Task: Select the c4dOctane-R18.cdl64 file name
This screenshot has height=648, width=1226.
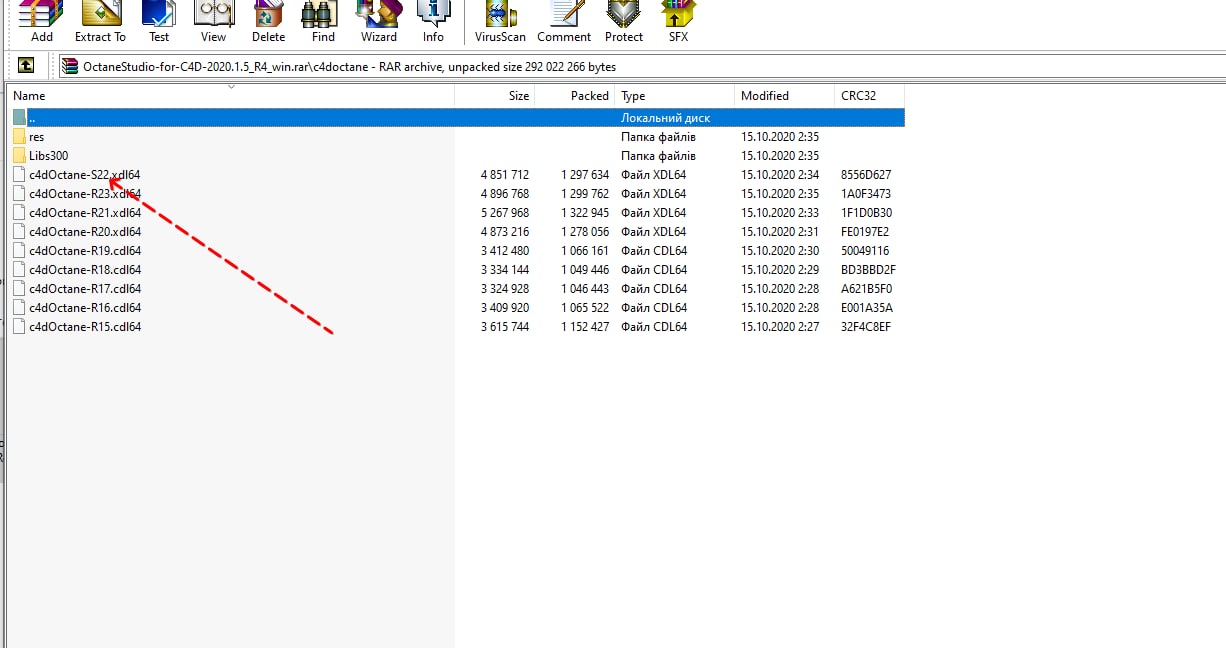Action: (x=85, y=270)
